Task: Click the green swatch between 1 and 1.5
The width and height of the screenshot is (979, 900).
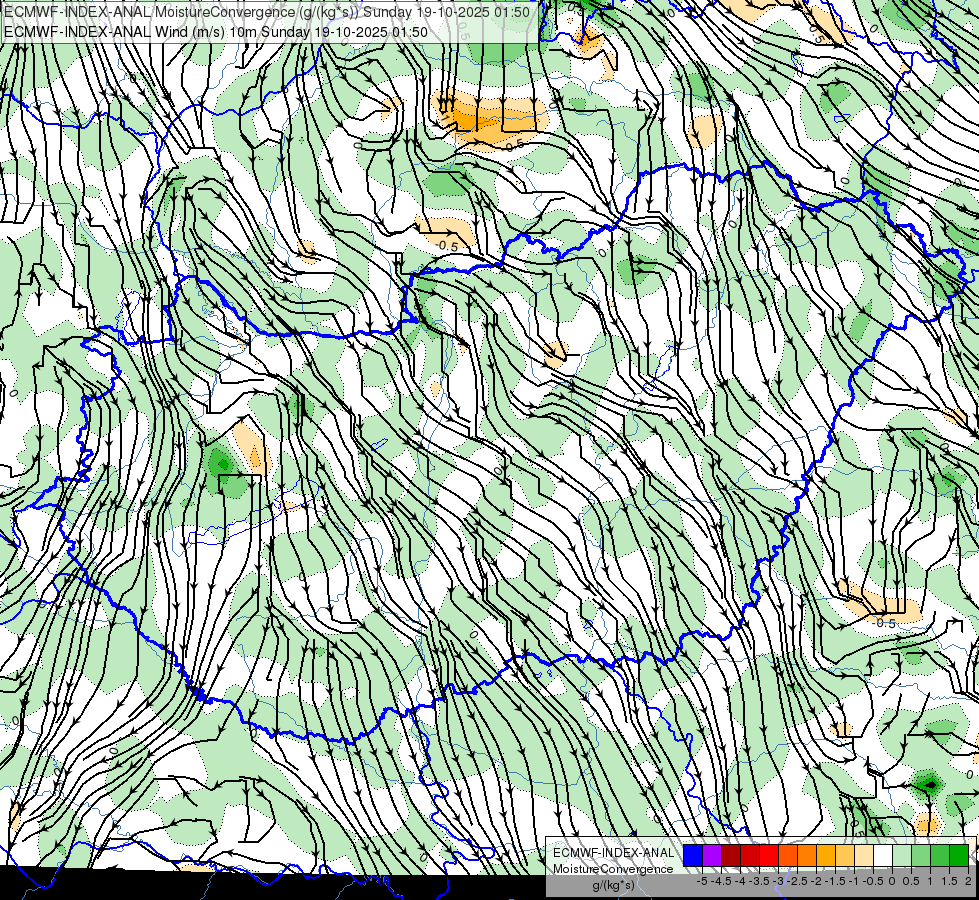Action: coord(940,855)
